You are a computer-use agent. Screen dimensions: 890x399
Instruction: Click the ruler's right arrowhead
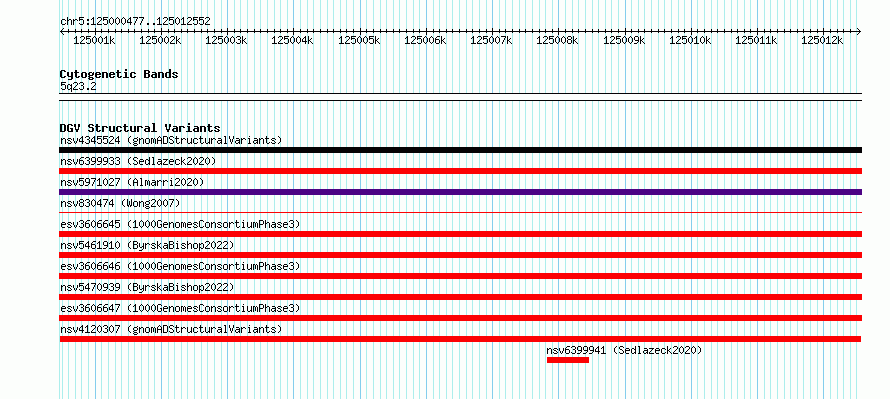point(859,31)
